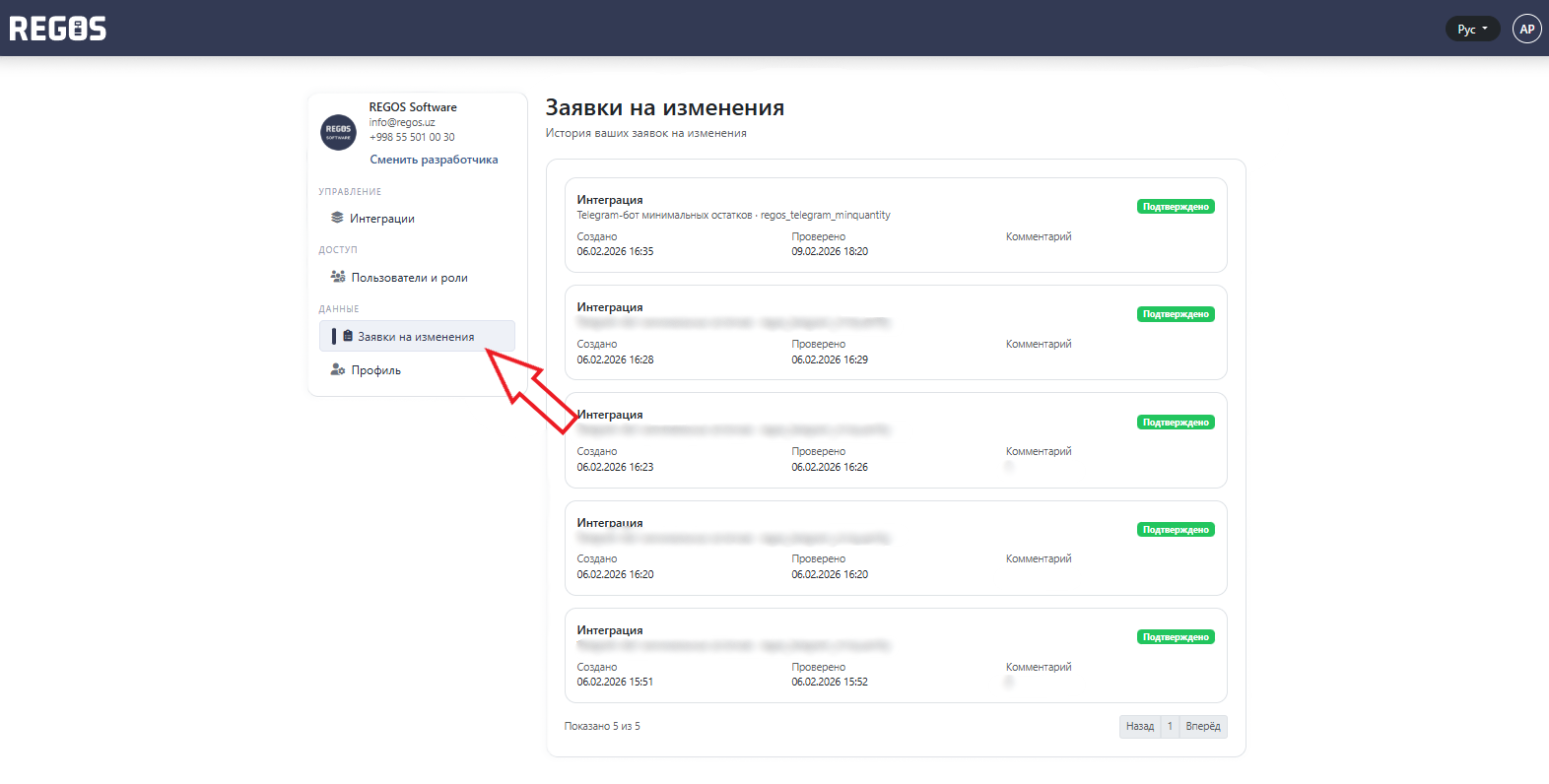Click the REGOS logo in header
Viewport: 1549px width, 784px height.
coord(58,29)
